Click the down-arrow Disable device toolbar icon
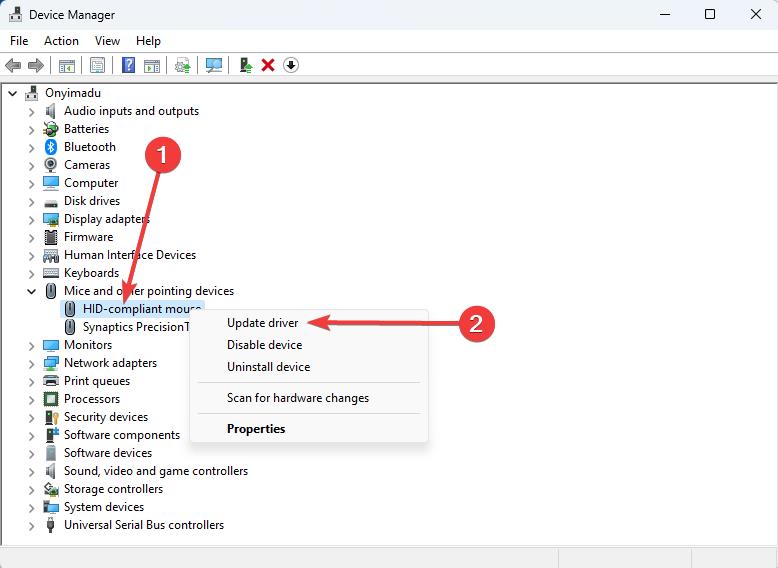The image size is (778, 568). pos(291,65)
